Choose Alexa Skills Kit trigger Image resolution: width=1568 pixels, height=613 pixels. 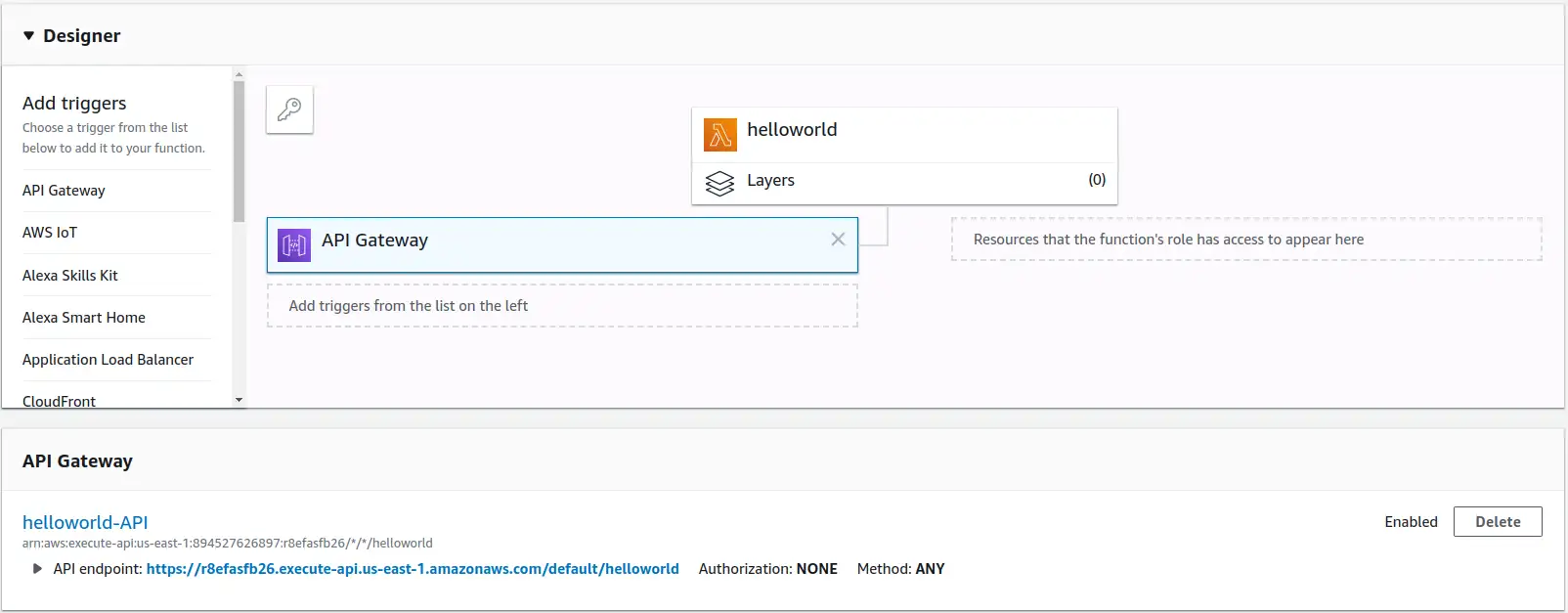click(70, 276)
